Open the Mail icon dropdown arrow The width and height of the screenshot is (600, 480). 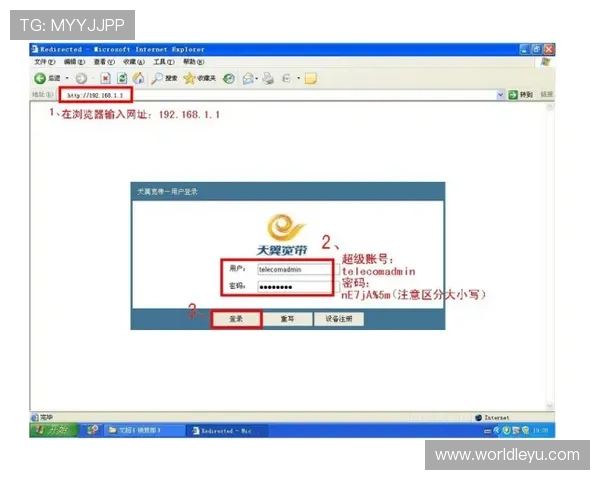coord(256,79)
